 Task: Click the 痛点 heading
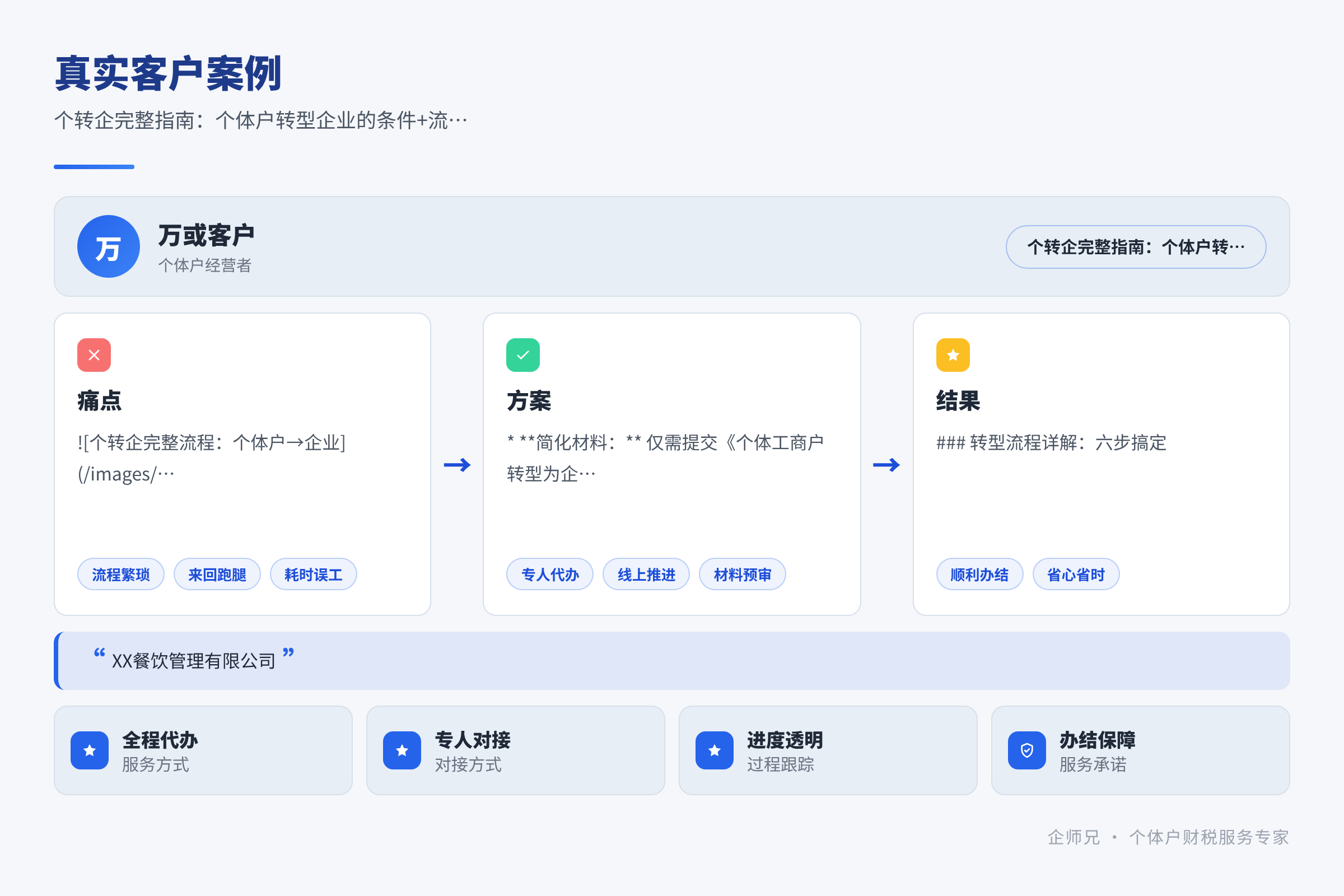pyautogui.click(x=100, y=400)
